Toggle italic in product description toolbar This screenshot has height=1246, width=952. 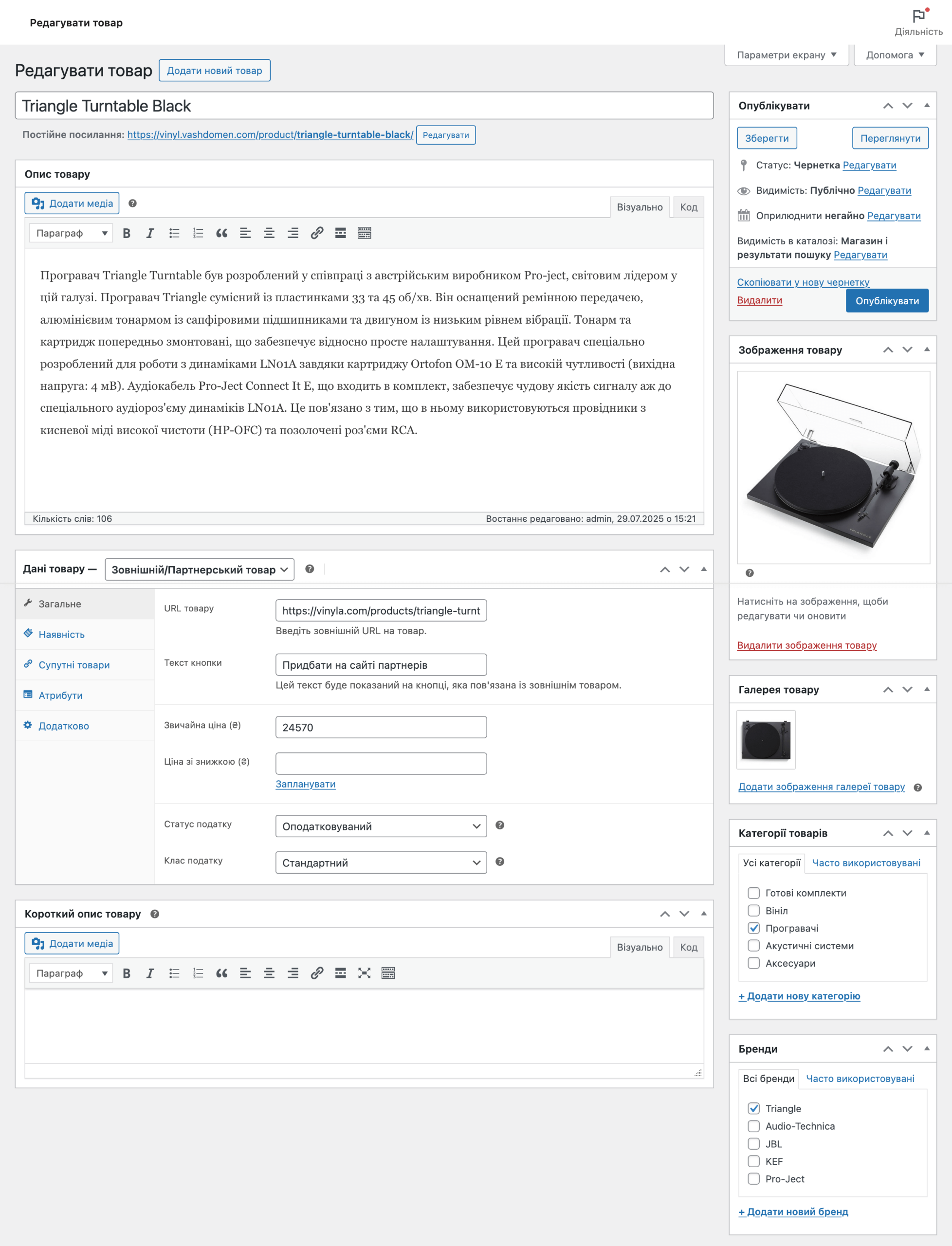(x=149, y=233)
